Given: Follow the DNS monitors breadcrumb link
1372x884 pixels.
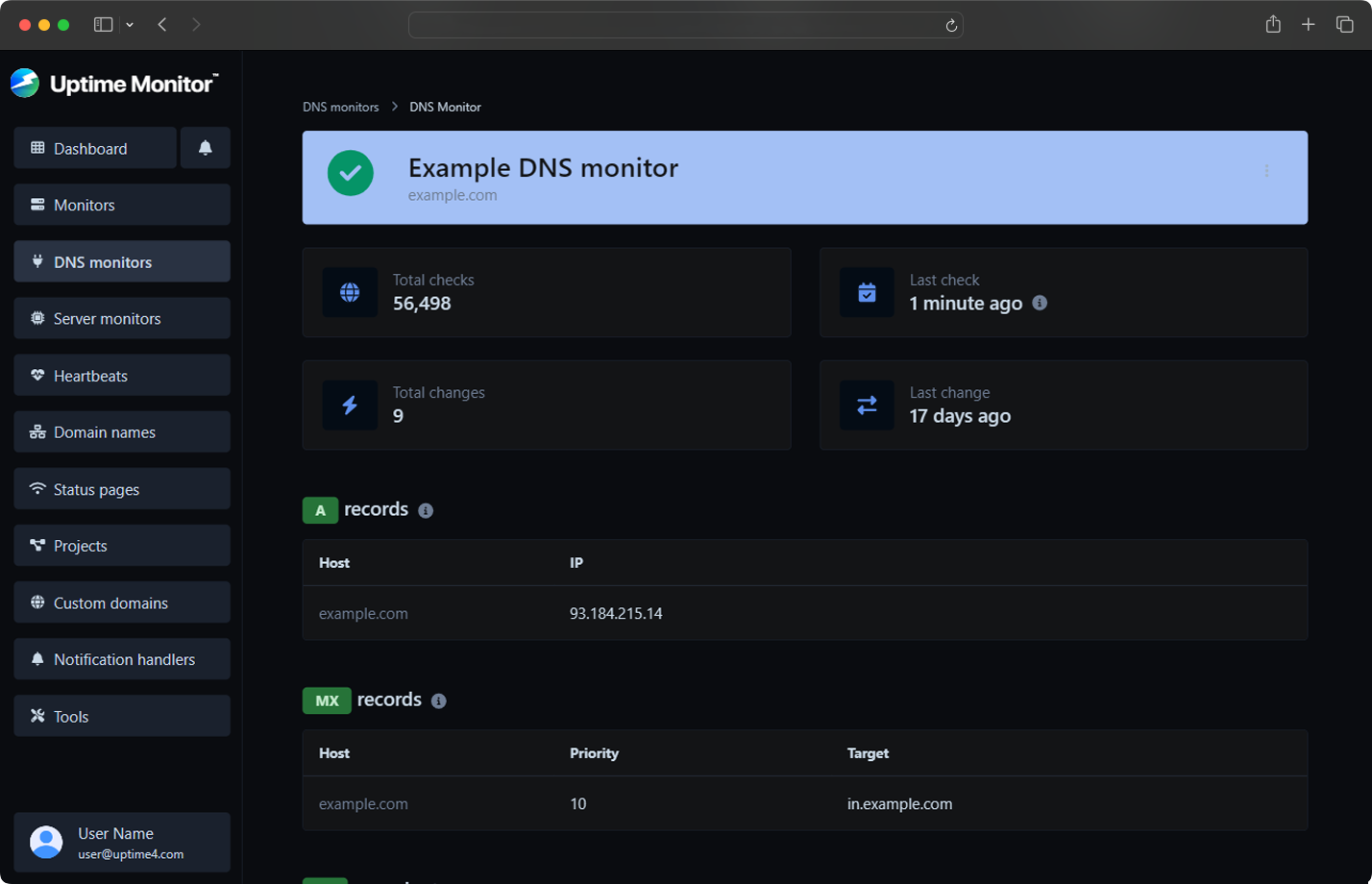Looking at the screenshot, I should pyautogui.click(x=340, y=107).
